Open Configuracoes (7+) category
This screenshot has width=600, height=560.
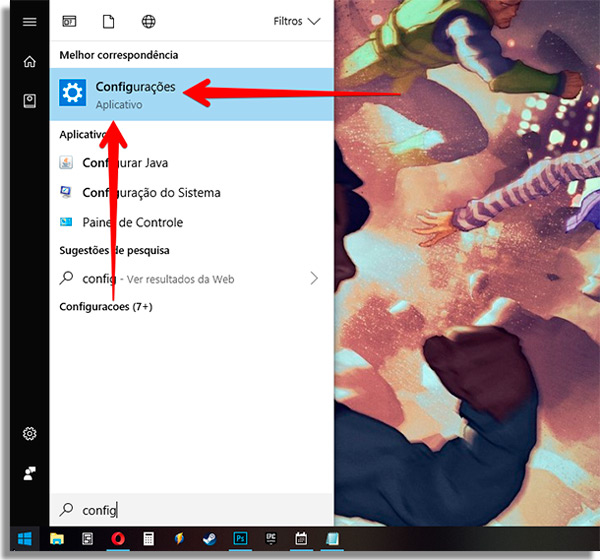coord(106,307)
